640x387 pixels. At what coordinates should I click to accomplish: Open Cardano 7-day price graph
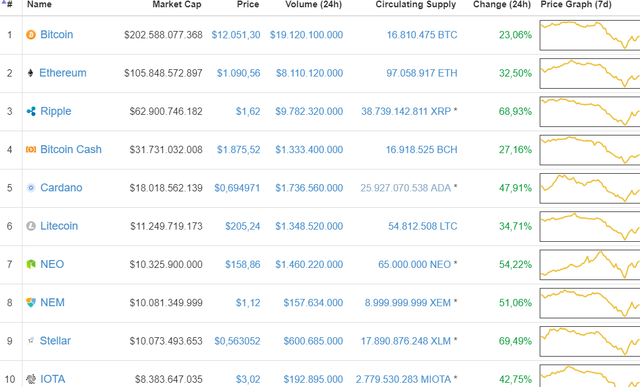pyautogui.click(x=590, y=188)
